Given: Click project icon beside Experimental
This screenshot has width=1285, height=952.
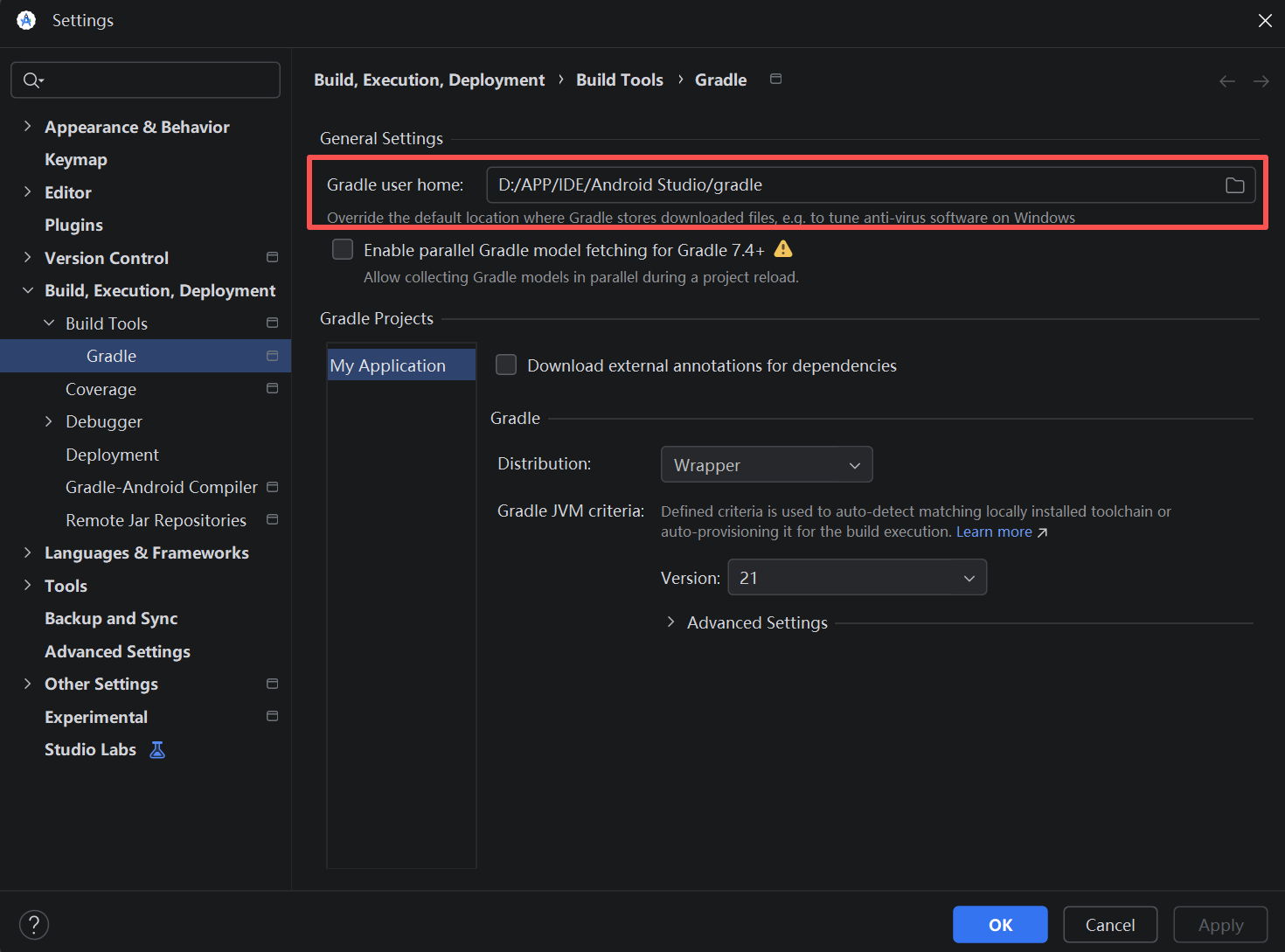Looking at the screenshot, I should 273,716.
